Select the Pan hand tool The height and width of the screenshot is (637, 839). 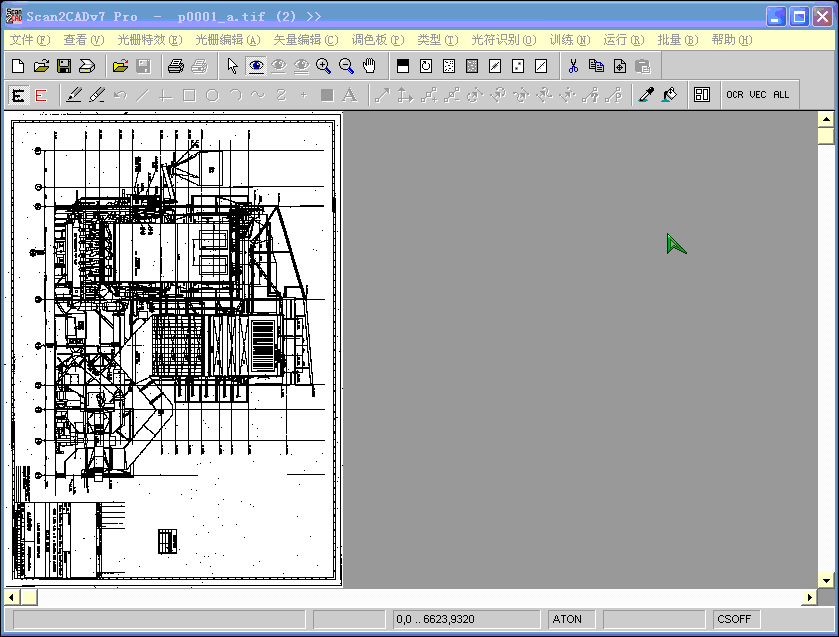369,66
